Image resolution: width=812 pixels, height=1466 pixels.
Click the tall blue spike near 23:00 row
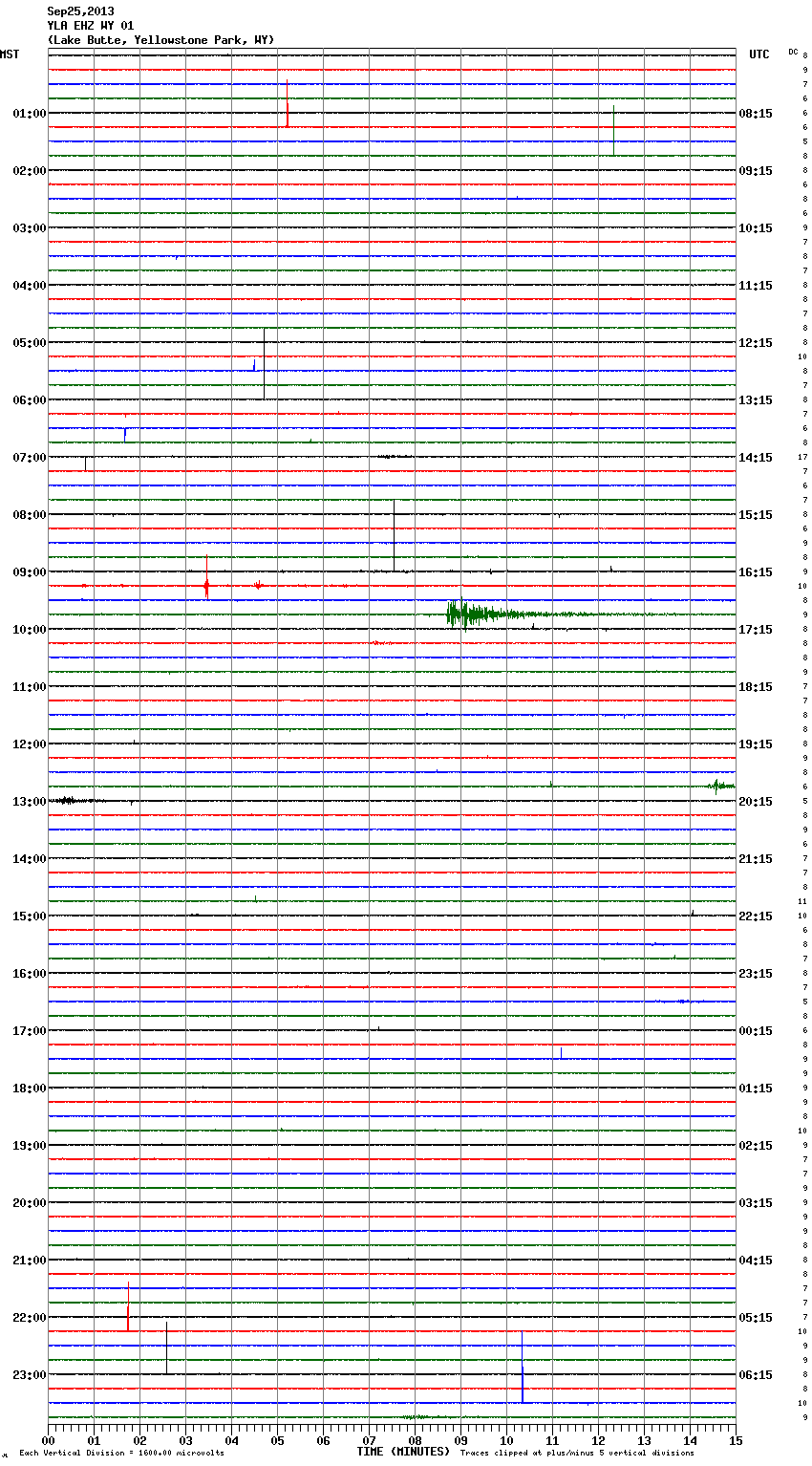click(x=522, y=1367)
